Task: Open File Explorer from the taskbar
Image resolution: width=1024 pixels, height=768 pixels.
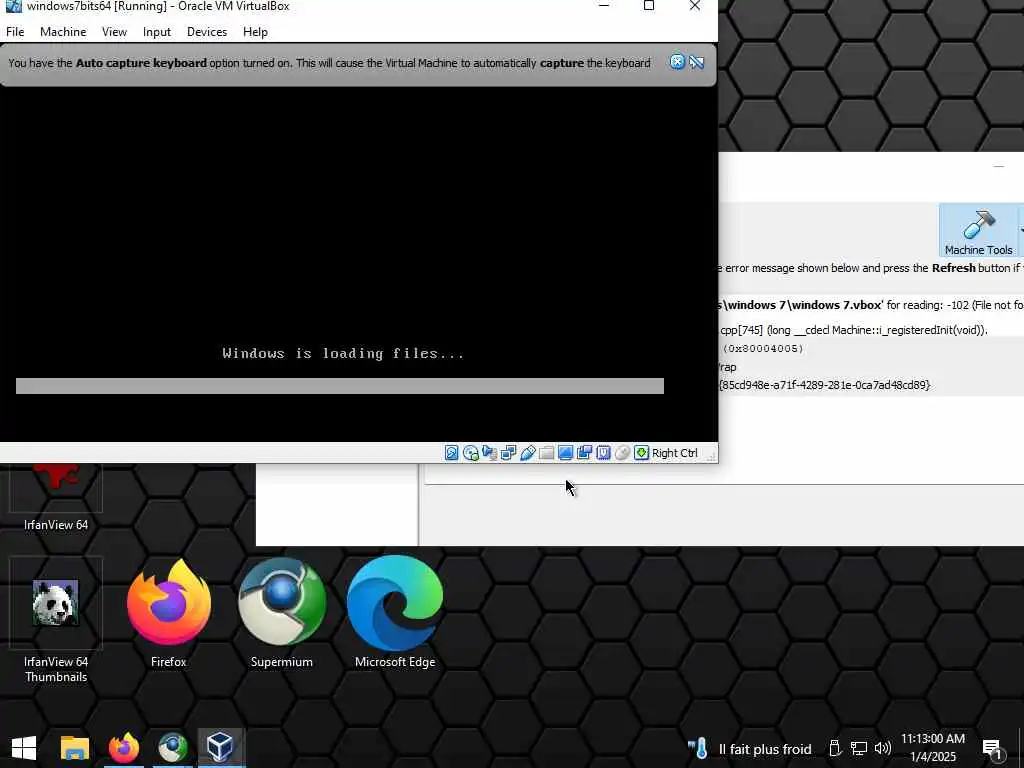Action: coord(74,748)
